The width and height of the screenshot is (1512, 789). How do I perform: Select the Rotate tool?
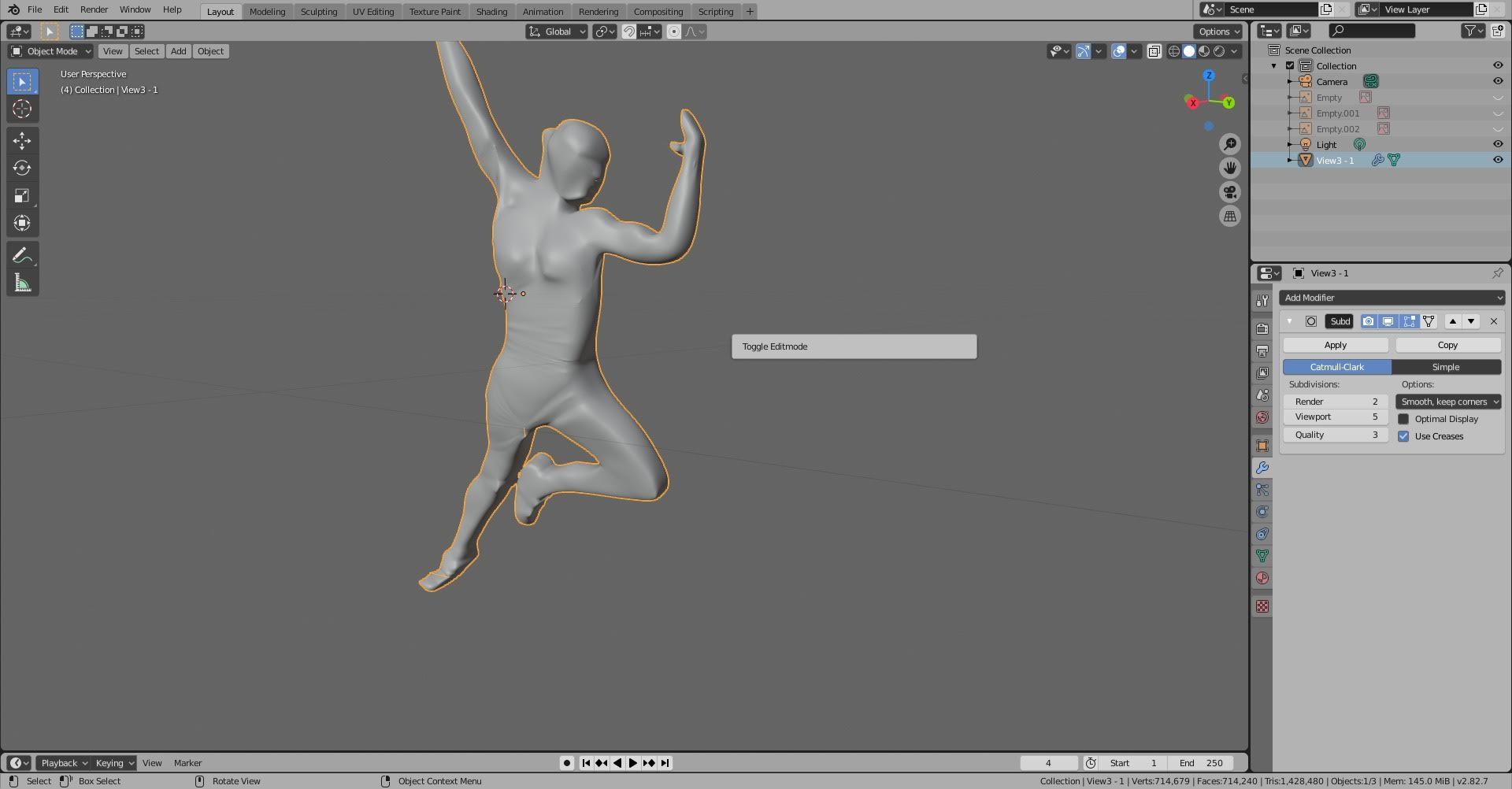pos(22,169)
